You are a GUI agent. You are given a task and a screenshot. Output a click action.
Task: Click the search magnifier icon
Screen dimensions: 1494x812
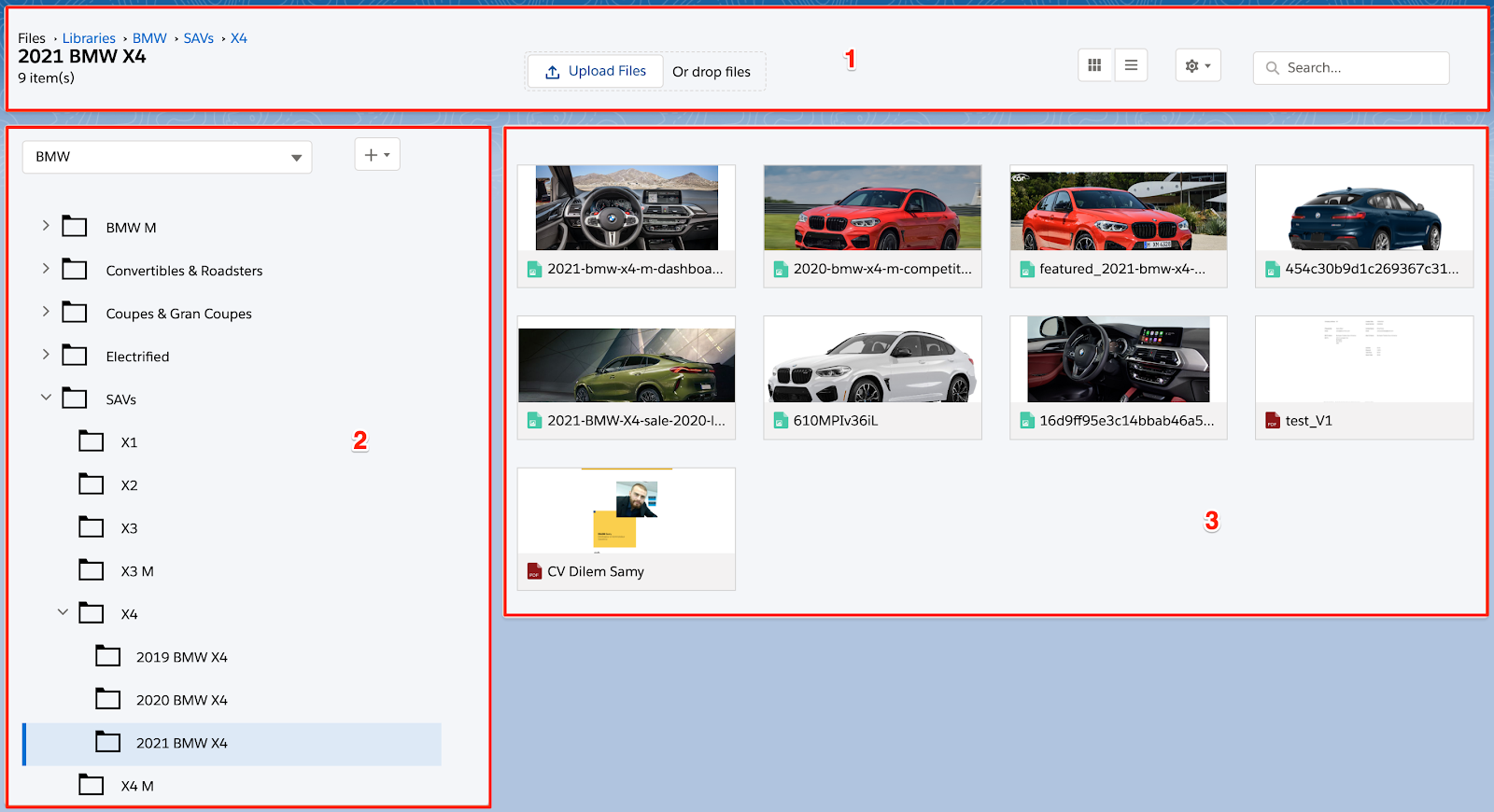click(x=1272, y=68)
